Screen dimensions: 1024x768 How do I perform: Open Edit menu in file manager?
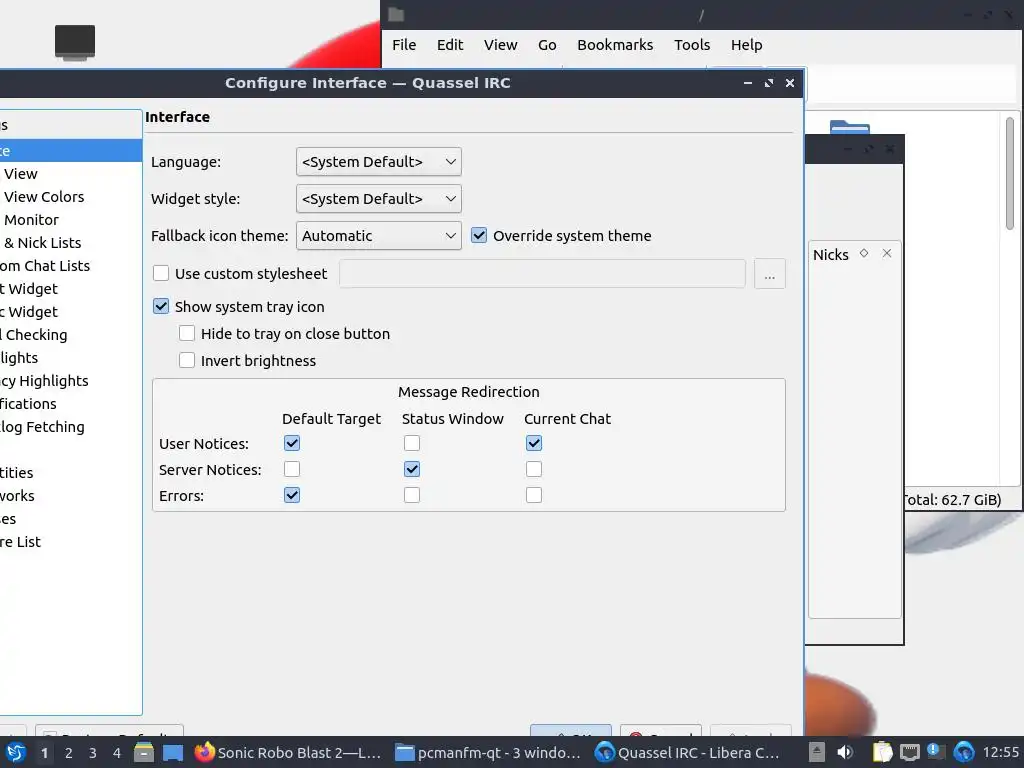point(450,44)
